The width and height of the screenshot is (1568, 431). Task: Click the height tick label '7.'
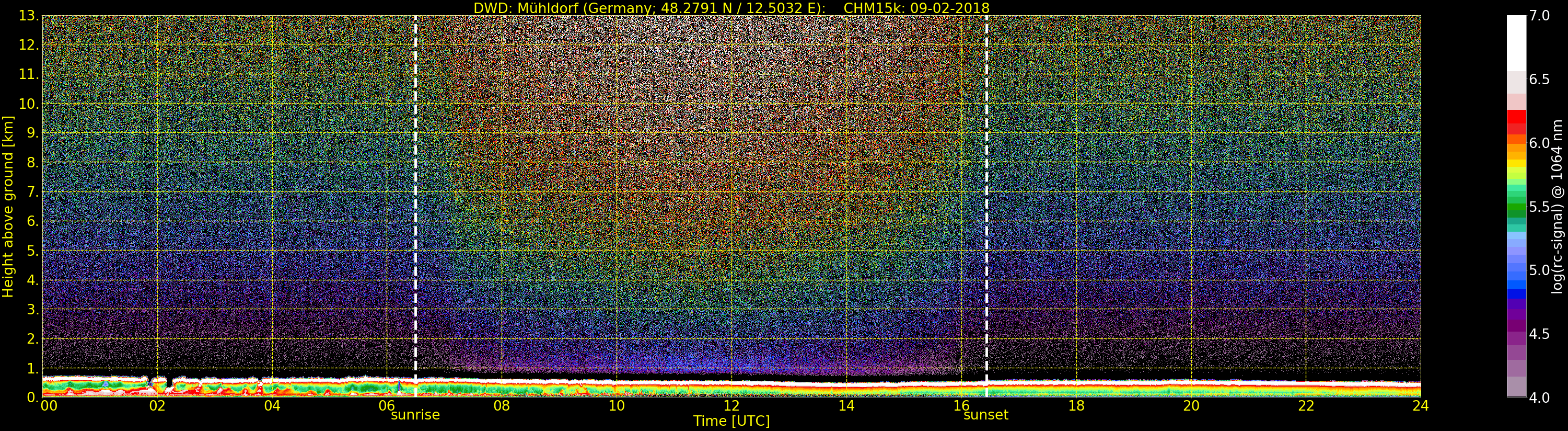pos(33,192)
